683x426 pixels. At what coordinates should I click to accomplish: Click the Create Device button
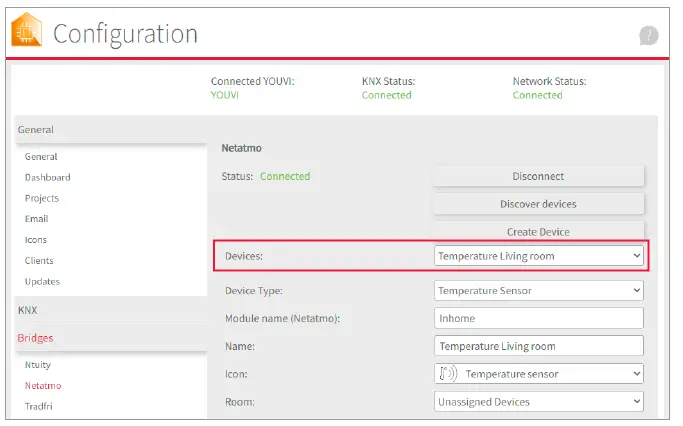coord(538,231)
